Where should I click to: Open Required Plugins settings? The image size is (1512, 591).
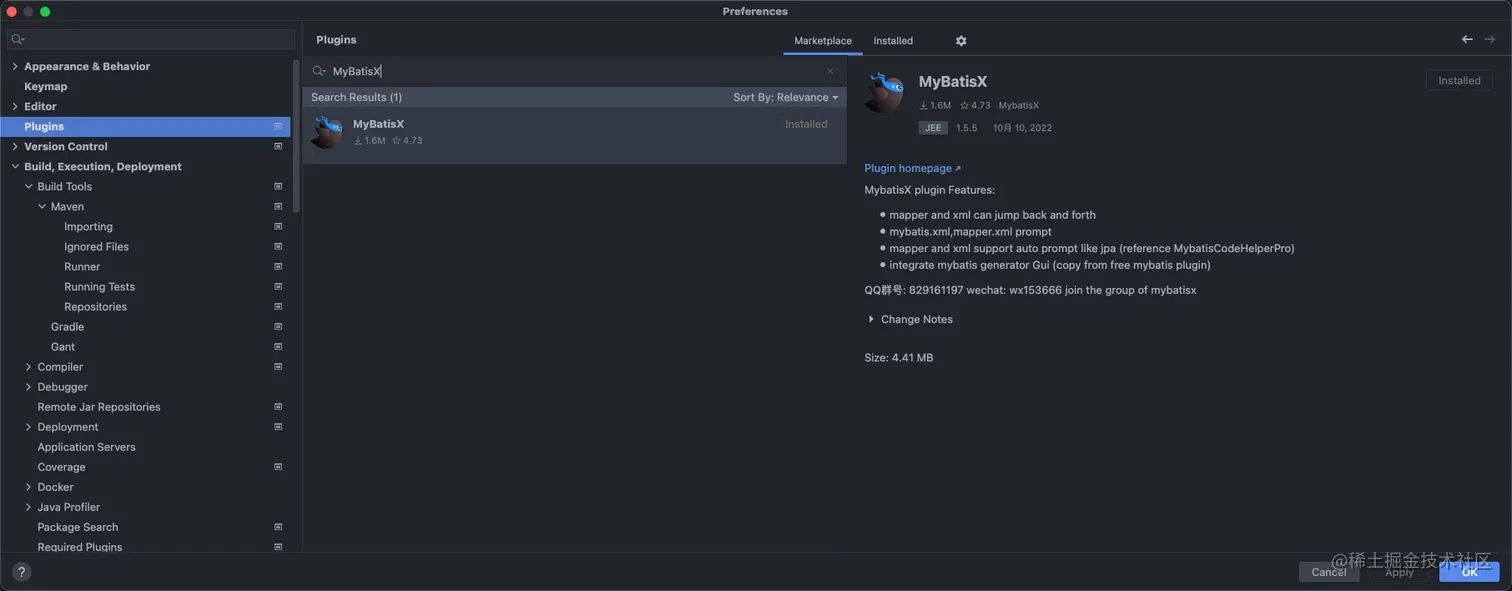tap(80, 547)
